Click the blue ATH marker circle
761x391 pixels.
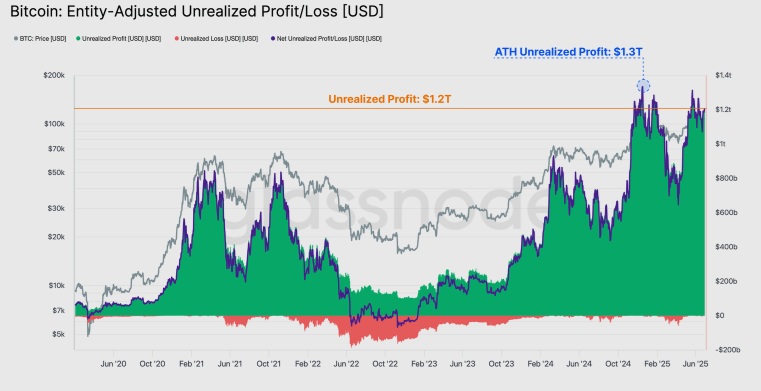coord(643,86)
